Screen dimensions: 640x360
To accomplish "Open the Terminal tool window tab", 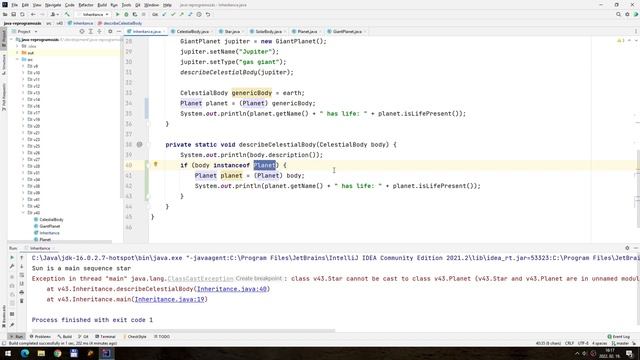I will point(105,337).
